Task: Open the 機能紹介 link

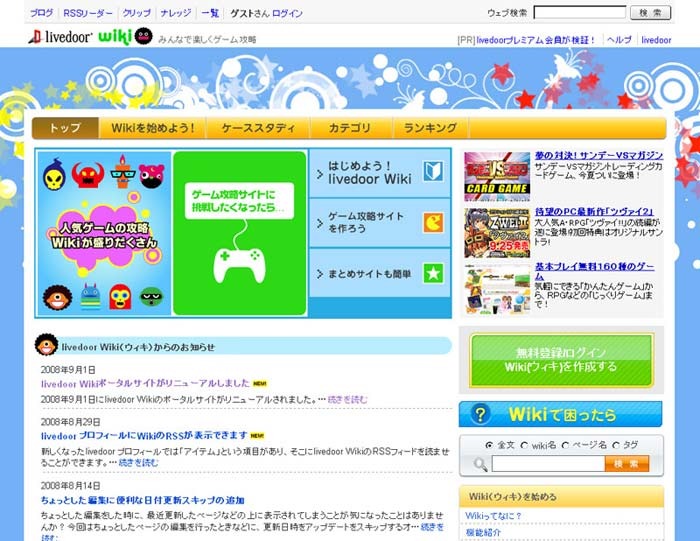Action: pyautogui.click(x=483, y=533)
